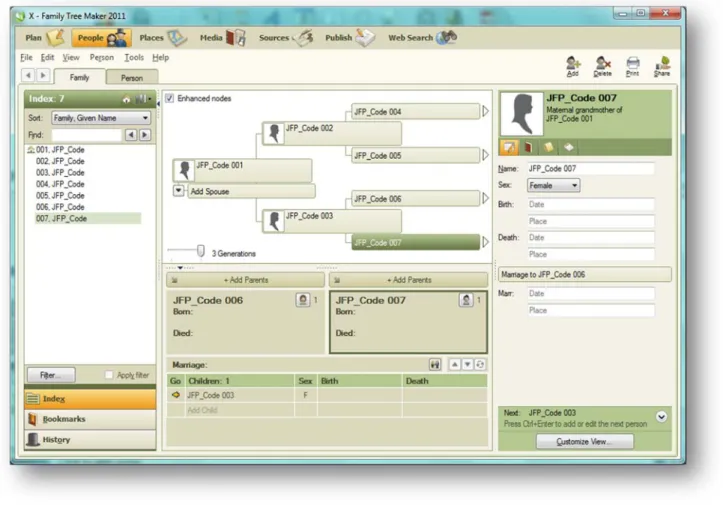The width and height of the screenshot is (723, 505).
Task: Switch to the Person tab
Action: [132, 77]
